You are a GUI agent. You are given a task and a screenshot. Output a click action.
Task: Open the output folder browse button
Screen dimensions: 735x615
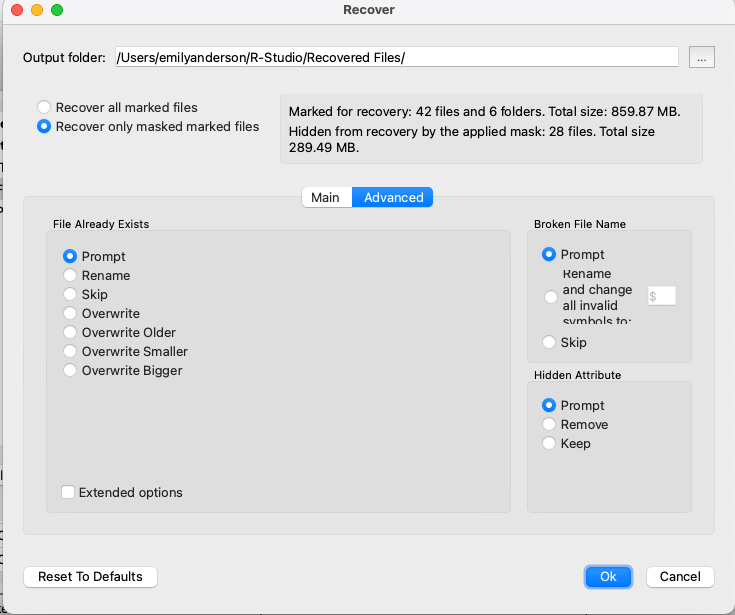(x=701, y=57)
